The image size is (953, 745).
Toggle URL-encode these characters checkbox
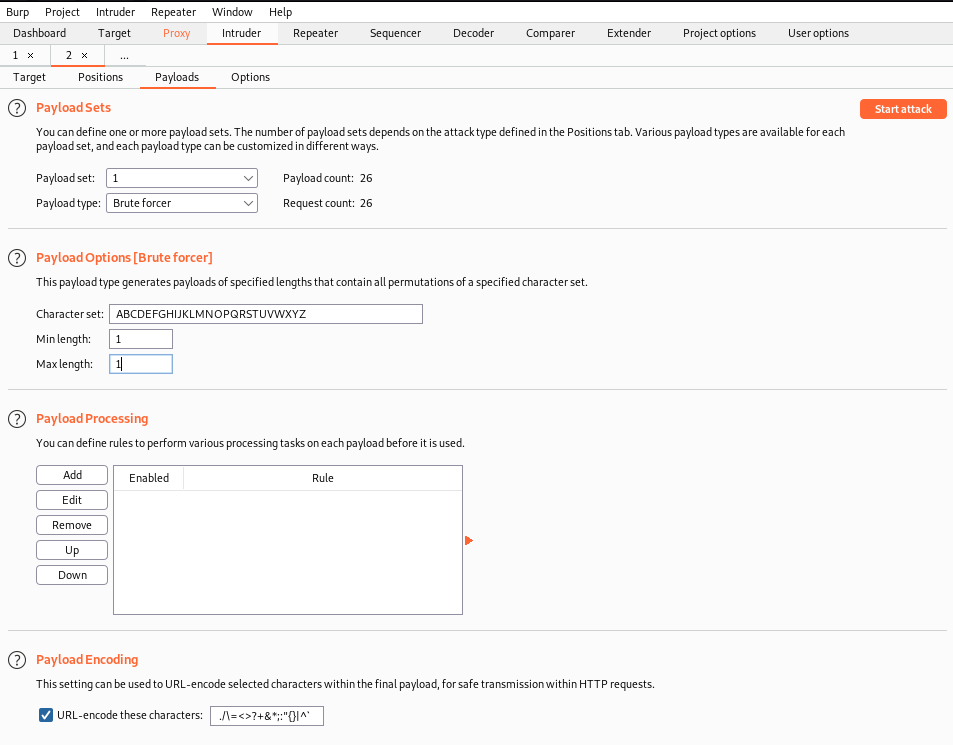pyautogui.click(x=46, y=715)
